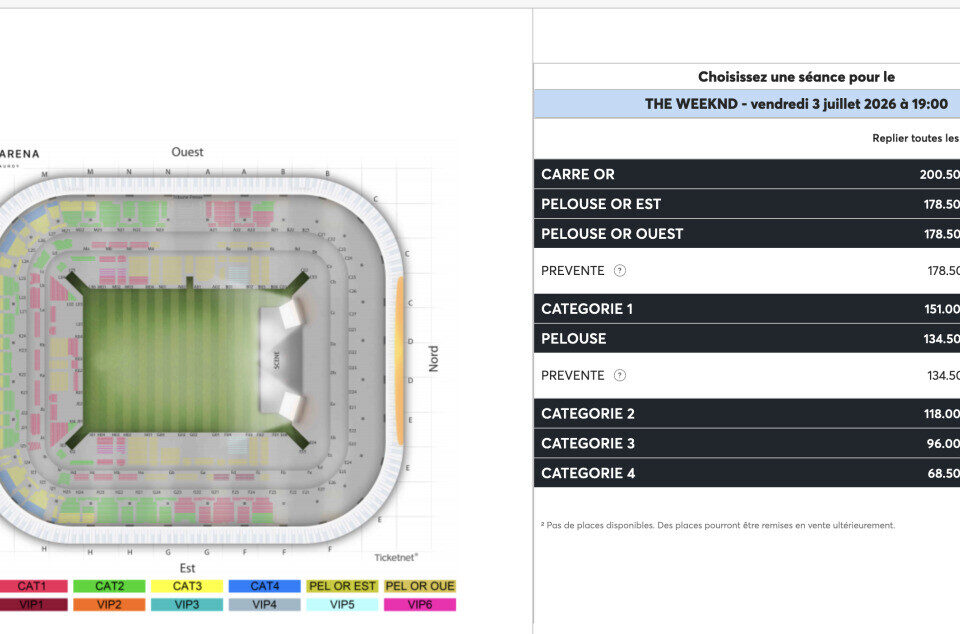Click the red CAT1 legend swatch
The width and height of the screenshot is (960, 634).
click(32, 586)
